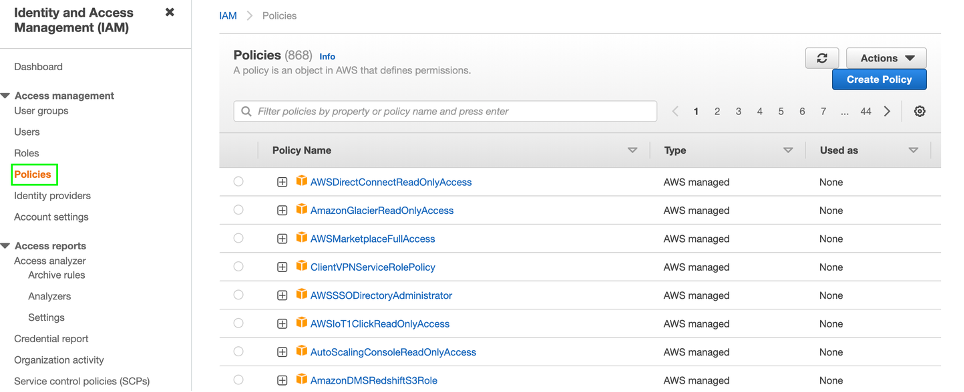Open Type column filter arrow
The image size is (964, 392).
click(x=788, y=151)
